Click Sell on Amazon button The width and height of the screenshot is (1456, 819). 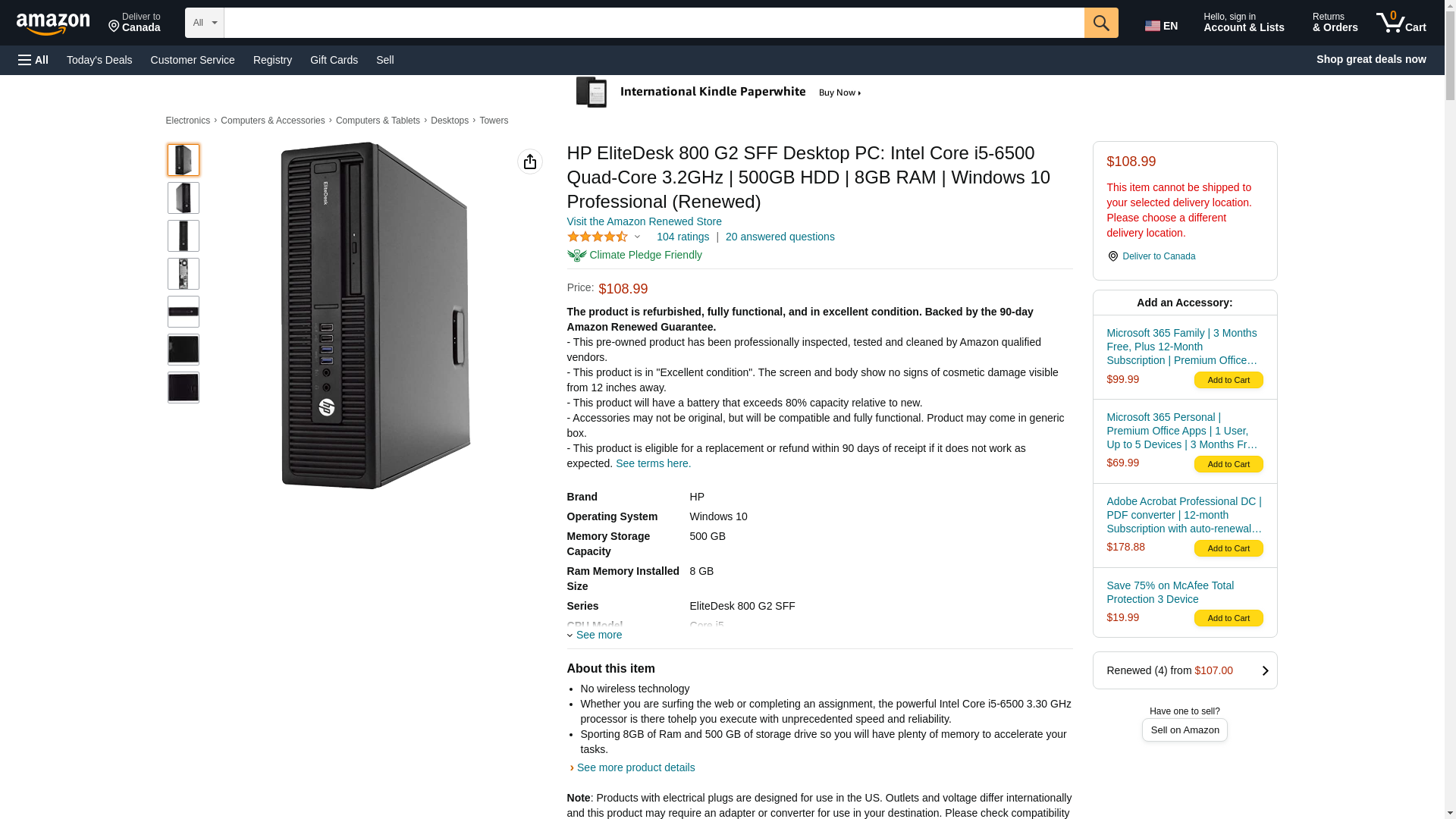(1185, 730)
